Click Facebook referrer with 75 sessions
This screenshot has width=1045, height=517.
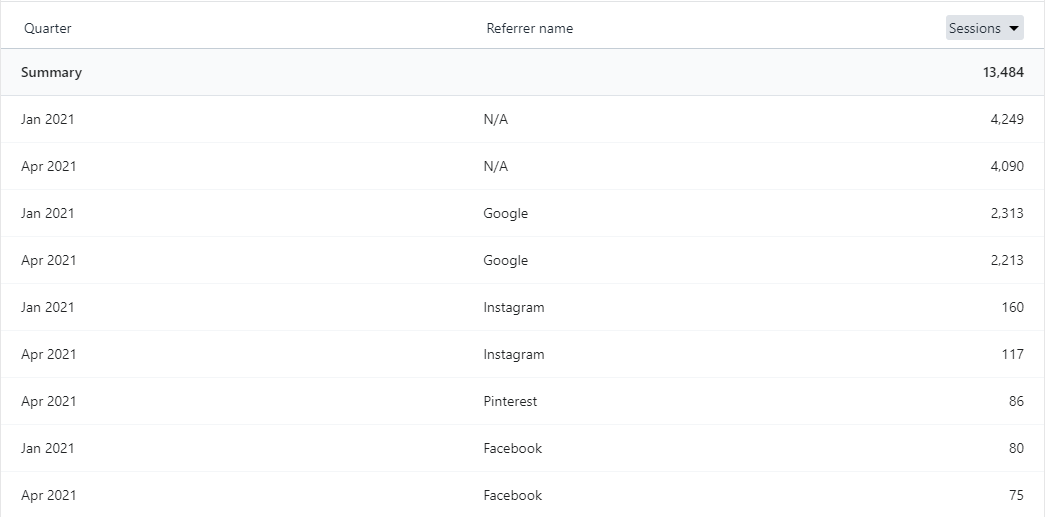click(513, 495)
